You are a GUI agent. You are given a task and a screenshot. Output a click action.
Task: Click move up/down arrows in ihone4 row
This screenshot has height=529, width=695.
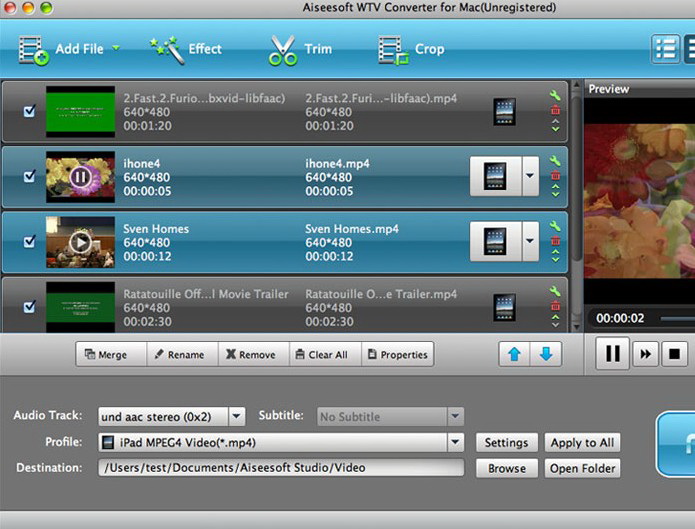pyautogui.click(x=555, y=191)
